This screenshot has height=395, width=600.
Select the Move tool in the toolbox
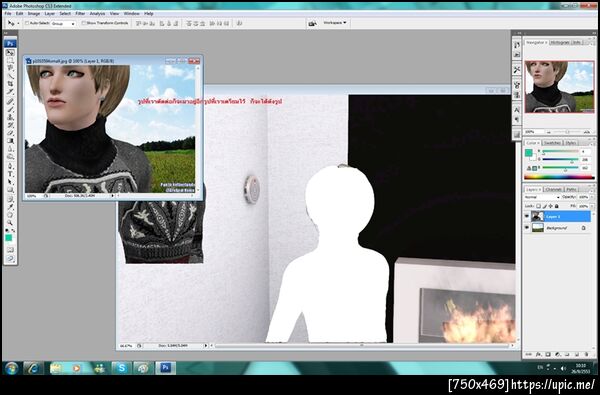(x=10, y=52)
